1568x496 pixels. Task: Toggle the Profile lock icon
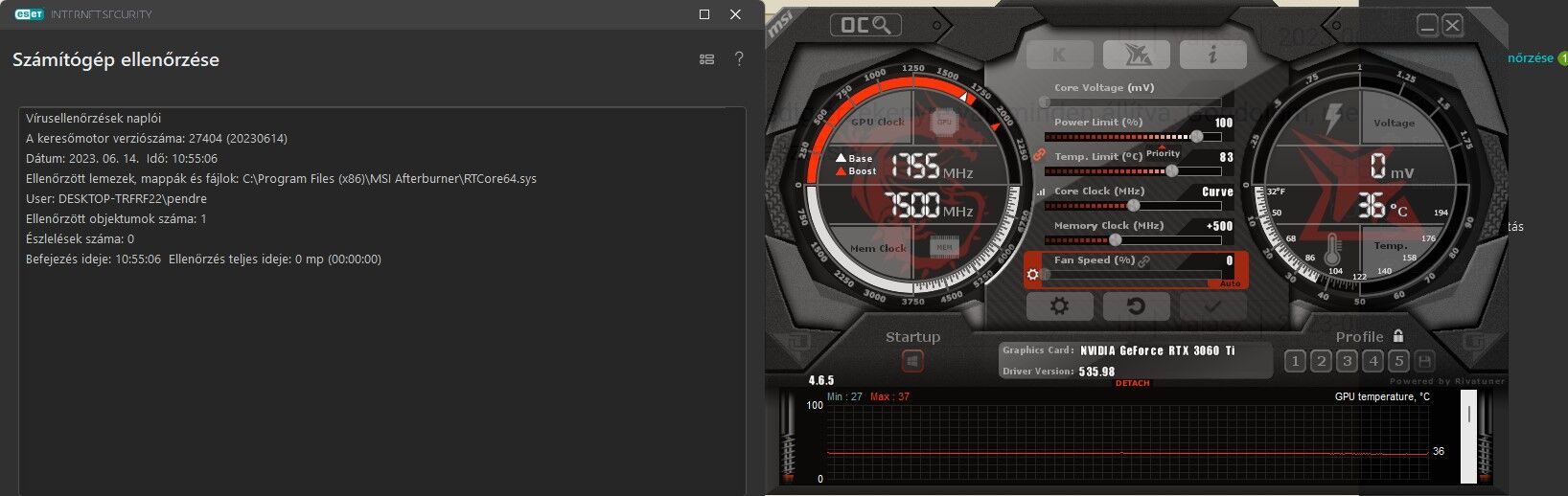pos(1398,336)
